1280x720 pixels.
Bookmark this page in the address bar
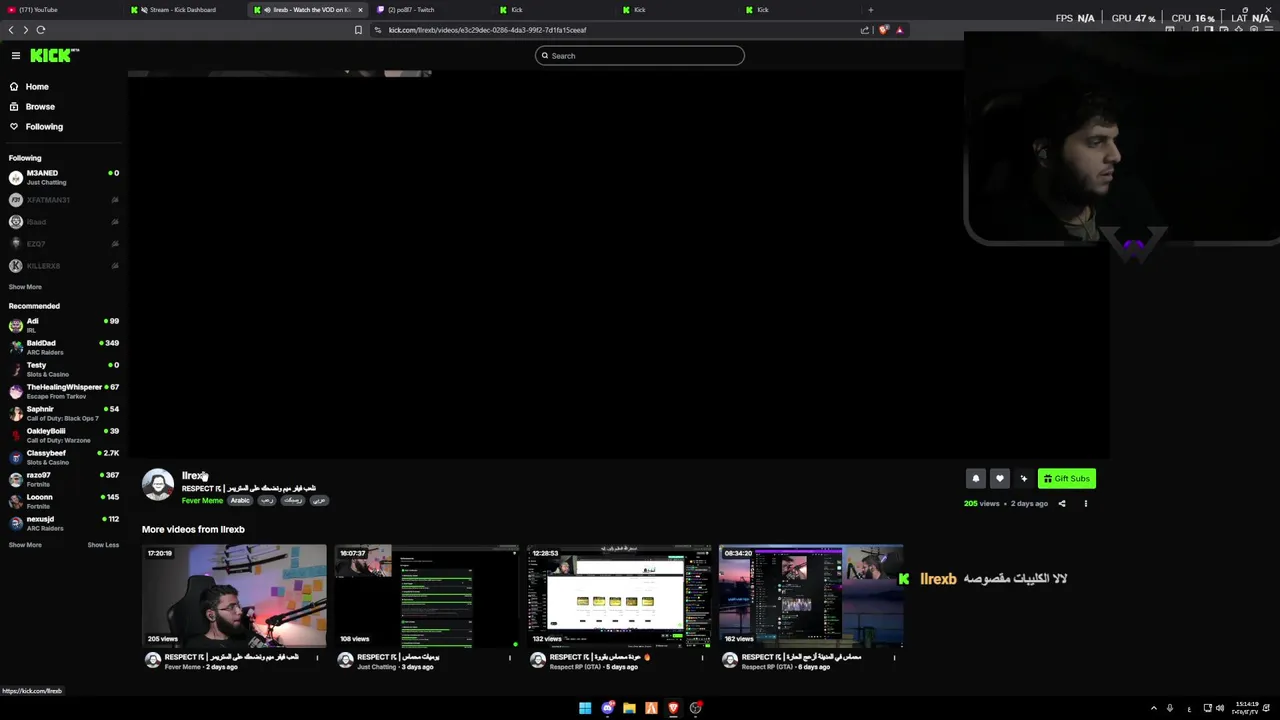(358, 30)
